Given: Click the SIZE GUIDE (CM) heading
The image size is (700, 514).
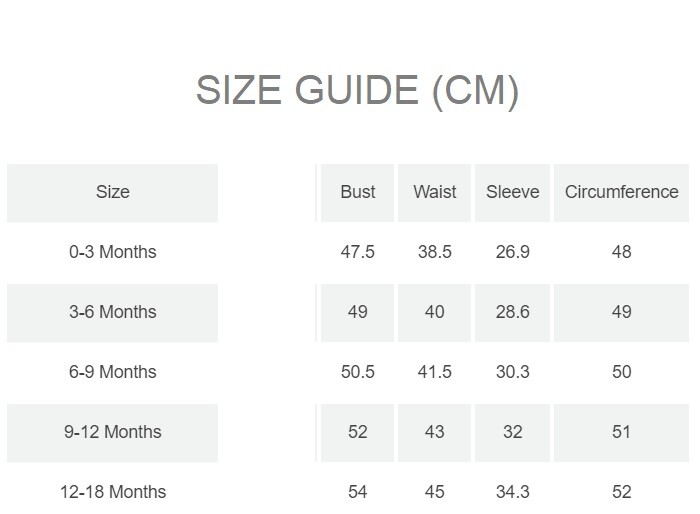Looking at the screenshot, I should click(357, 91).
